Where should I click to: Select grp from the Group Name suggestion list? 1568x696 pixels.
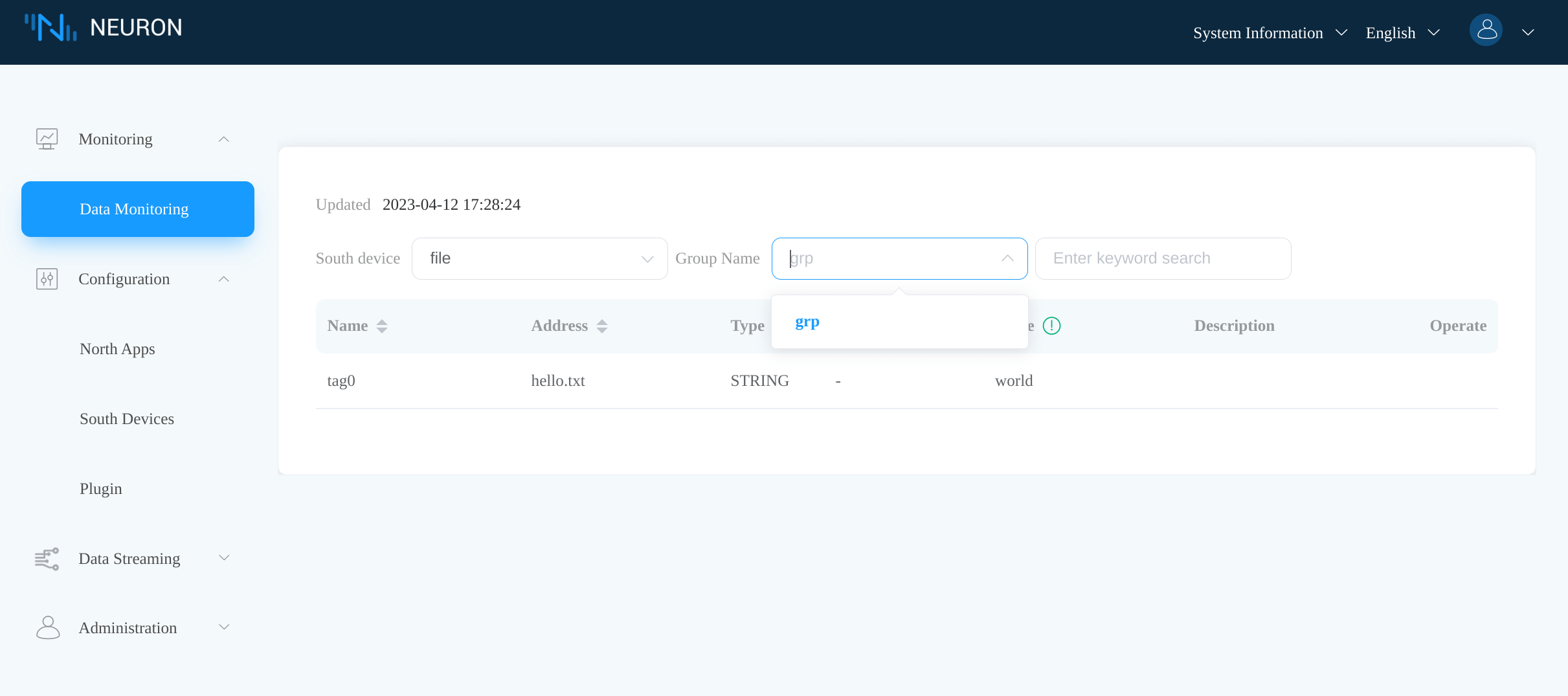tap(807, 322)
